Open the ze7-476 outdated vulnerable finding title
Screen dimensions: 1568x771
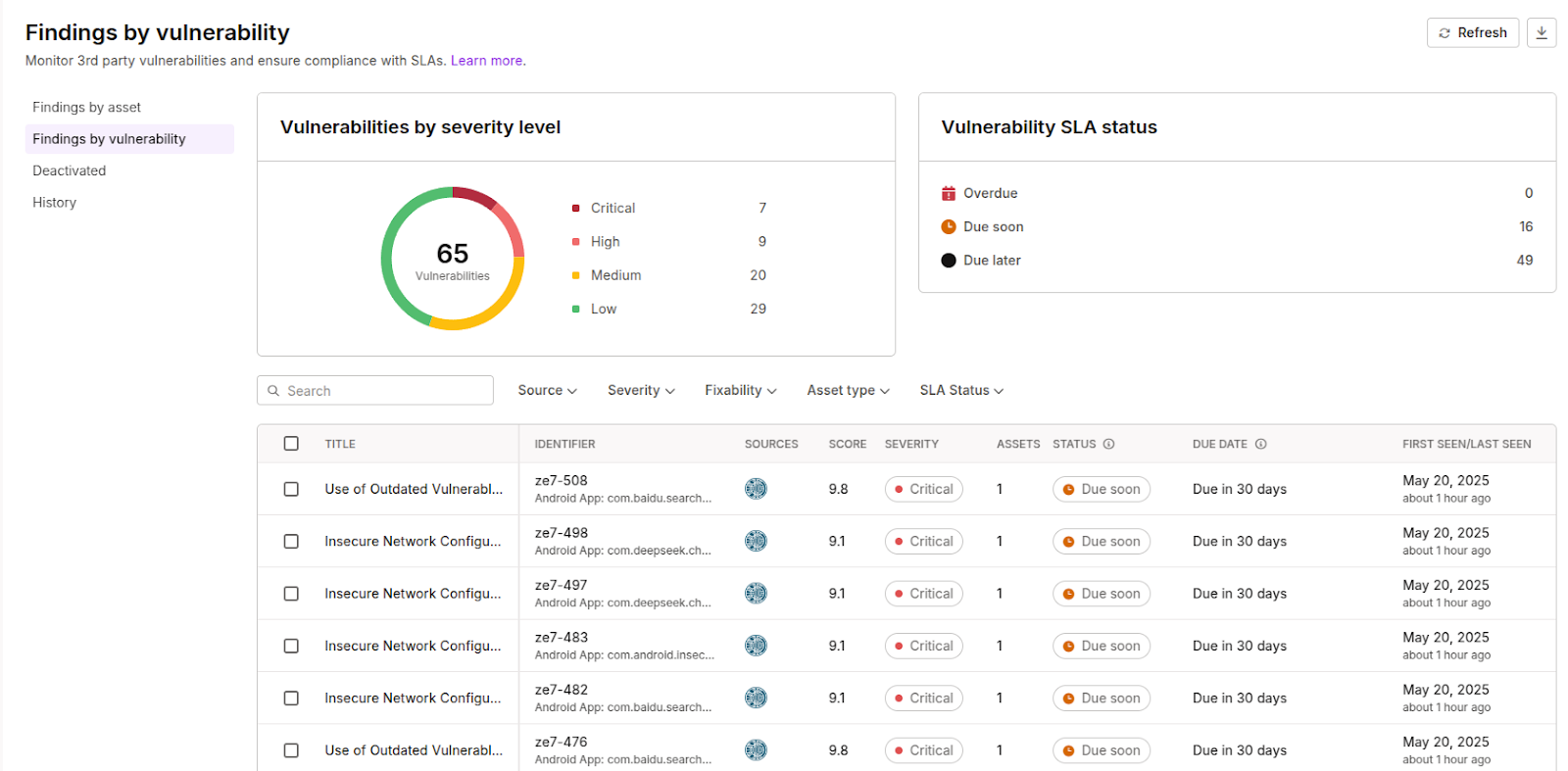coord(414,750)
